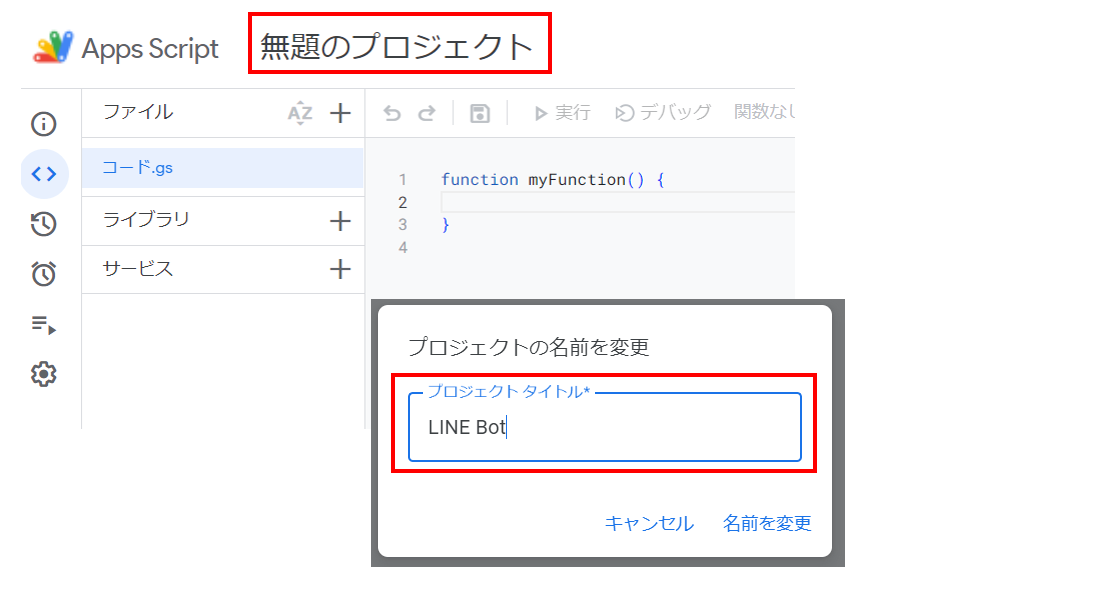Click line number 4 in gutter
The image size is (1113, 601).
tap(402, 248)
